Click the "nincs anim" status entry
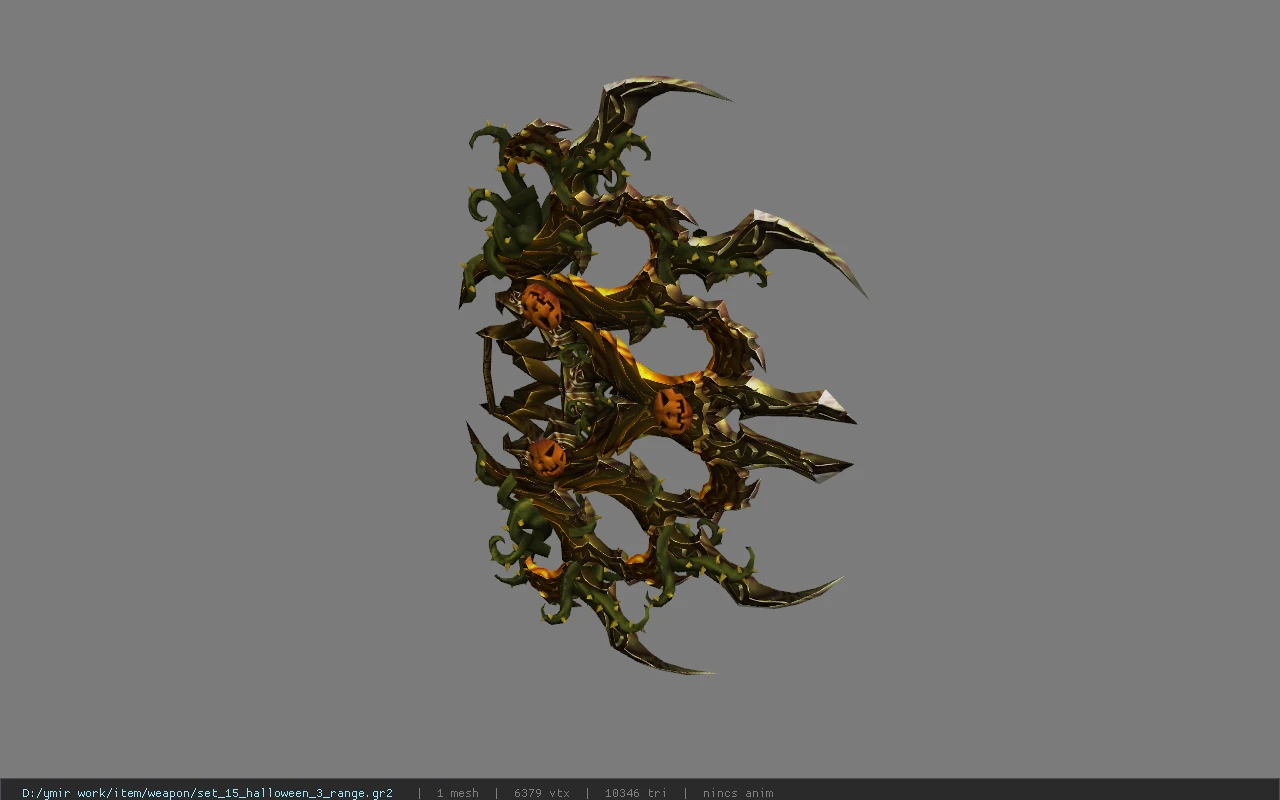 coord(738,793)
